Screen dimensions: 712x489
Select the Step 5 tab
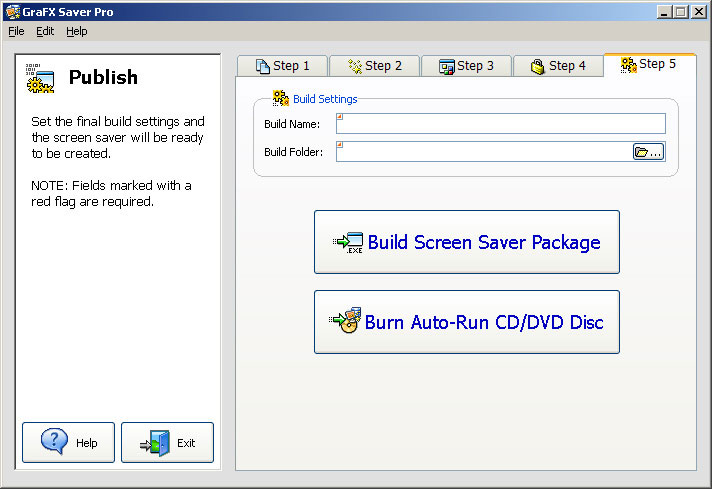click(x=650, y=64)
